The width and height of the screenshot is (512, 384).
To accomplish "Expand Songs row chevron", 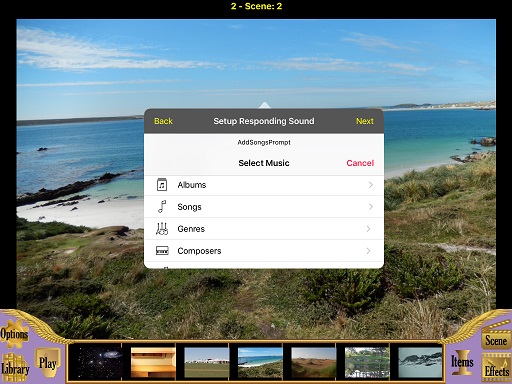I will 371,207.
